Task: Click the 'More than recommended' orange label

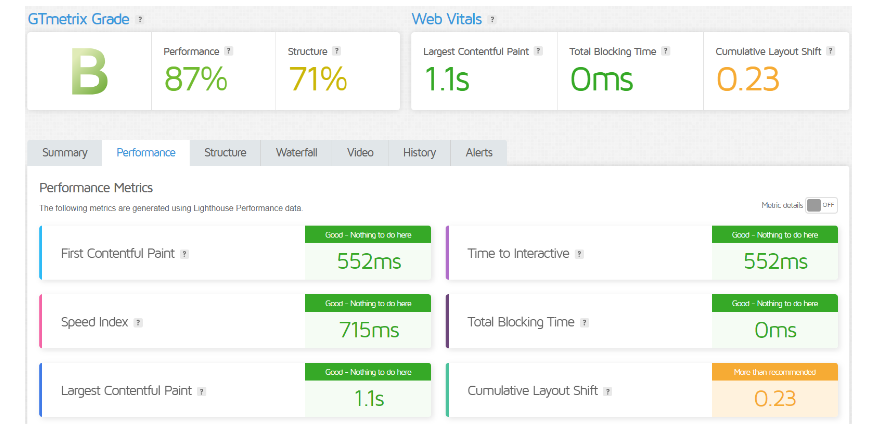Action: (775, 372)
